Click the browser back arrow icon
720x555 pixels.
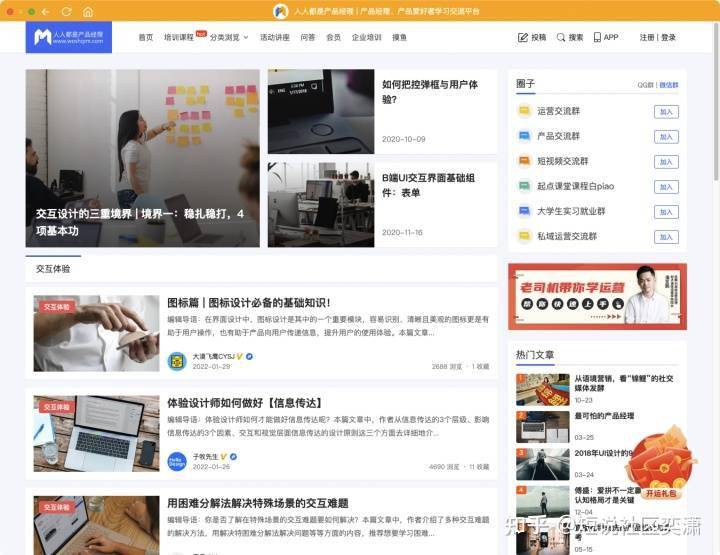[x=45, y=11]
